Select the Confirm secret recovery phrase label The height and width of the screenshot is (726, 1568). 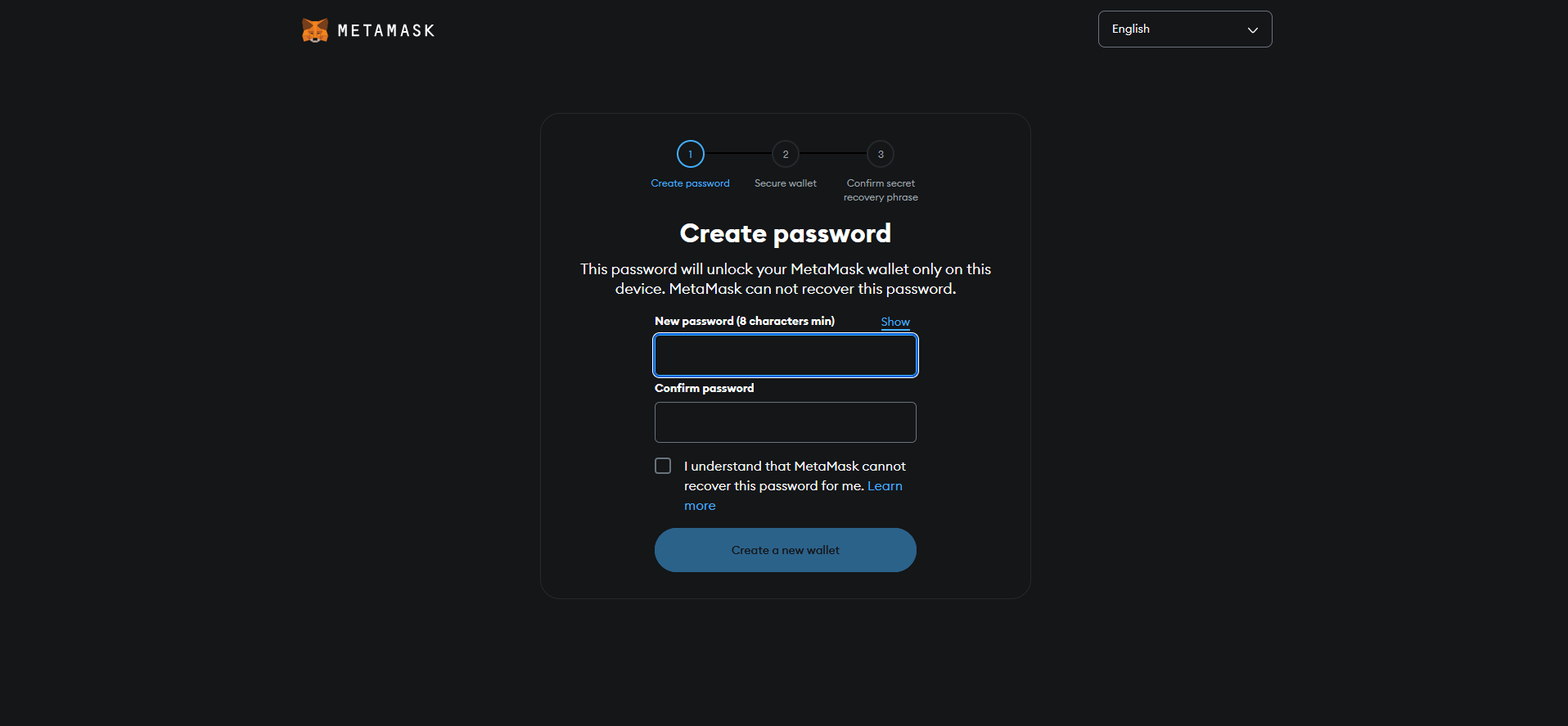[x=881, y=190]
